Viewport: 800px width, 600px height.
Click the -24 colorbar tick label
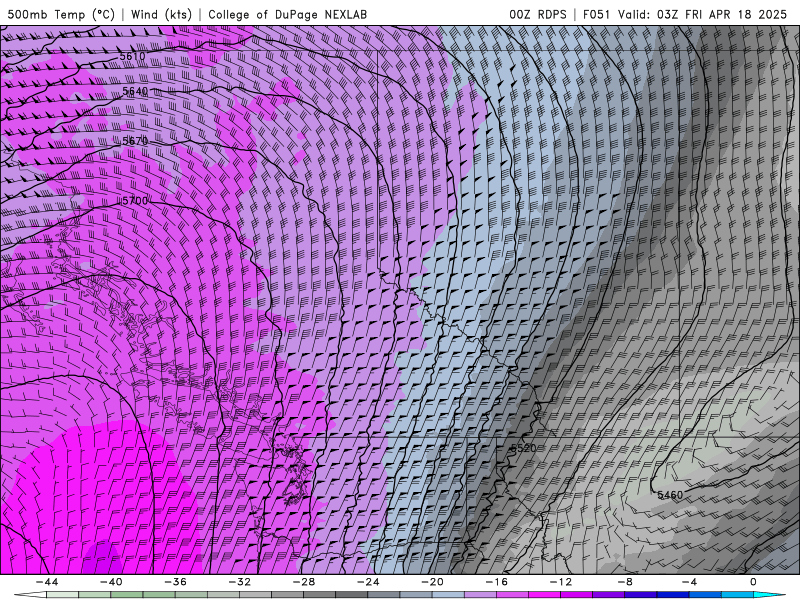pos(368,582)
